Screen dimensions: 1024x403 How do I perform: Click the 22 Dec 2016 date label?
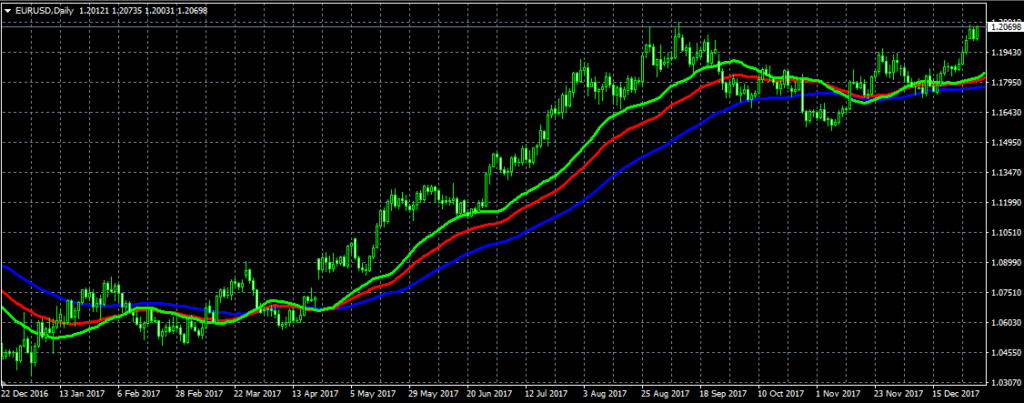(x=27, y=394)
